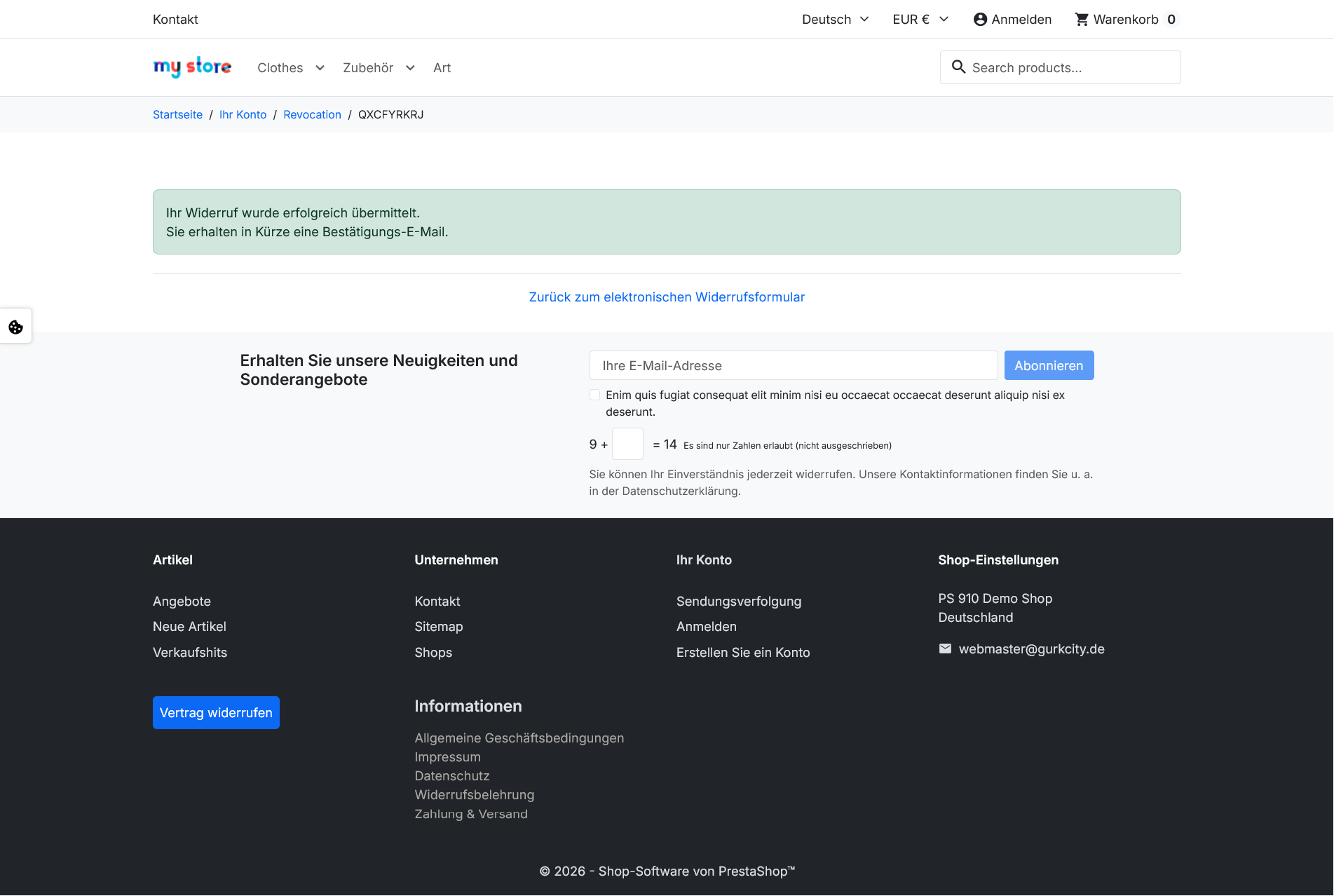Viewport: 1334px width, 896px height.
Task: Focus the Search products field
Action: click(x=1060, y=67)
